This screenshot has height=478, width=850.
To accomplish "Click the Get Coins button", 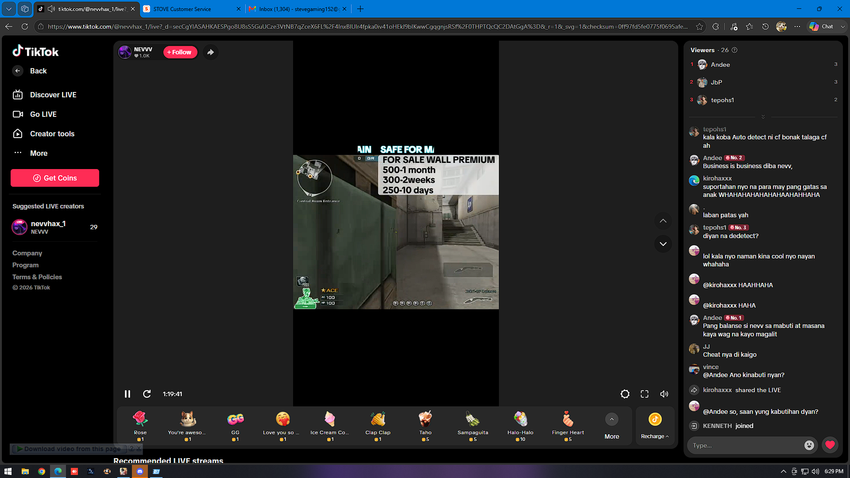I will (x=55, y=178).
